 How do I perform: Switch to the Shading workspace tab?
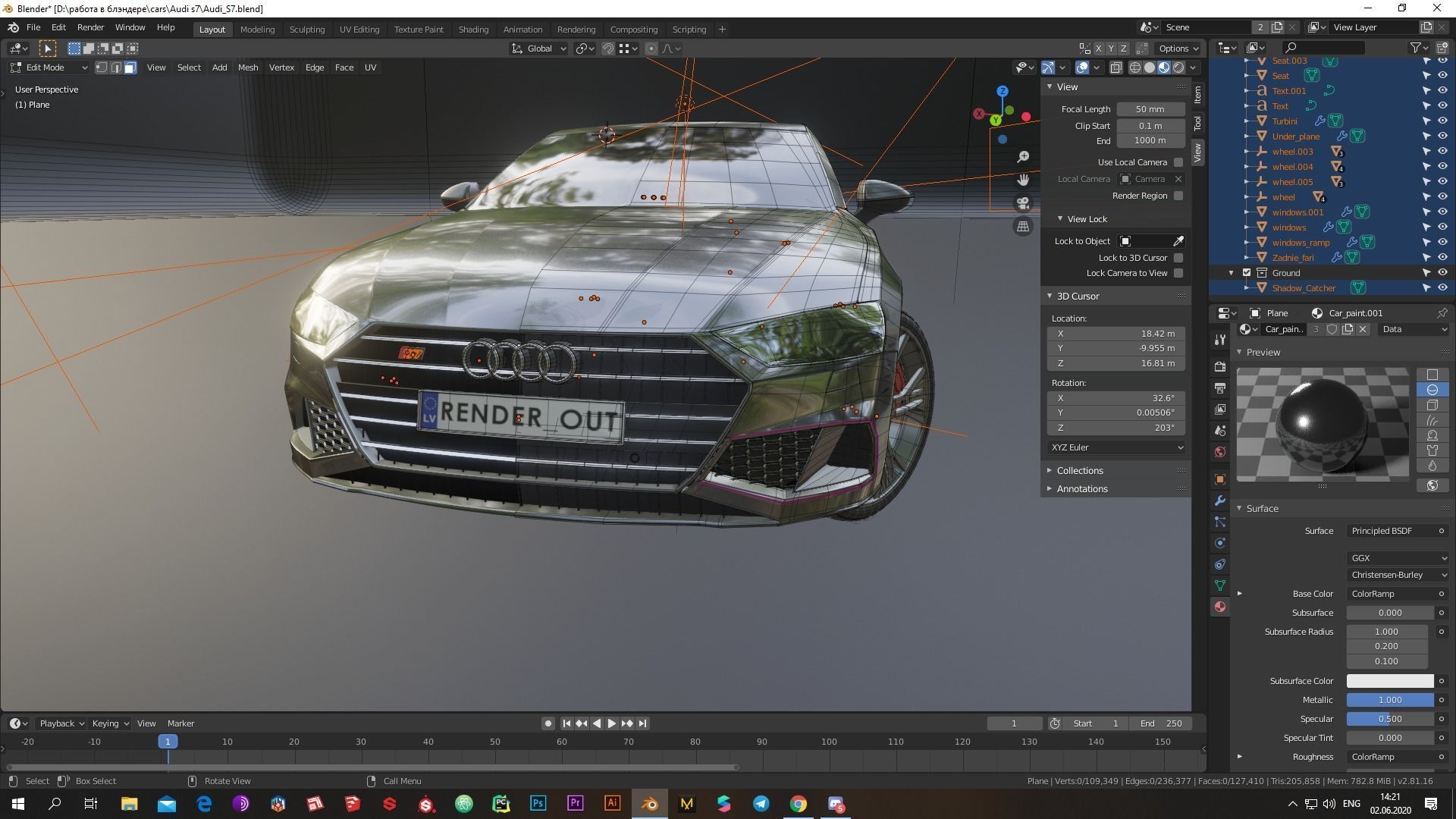pos(473,30)
